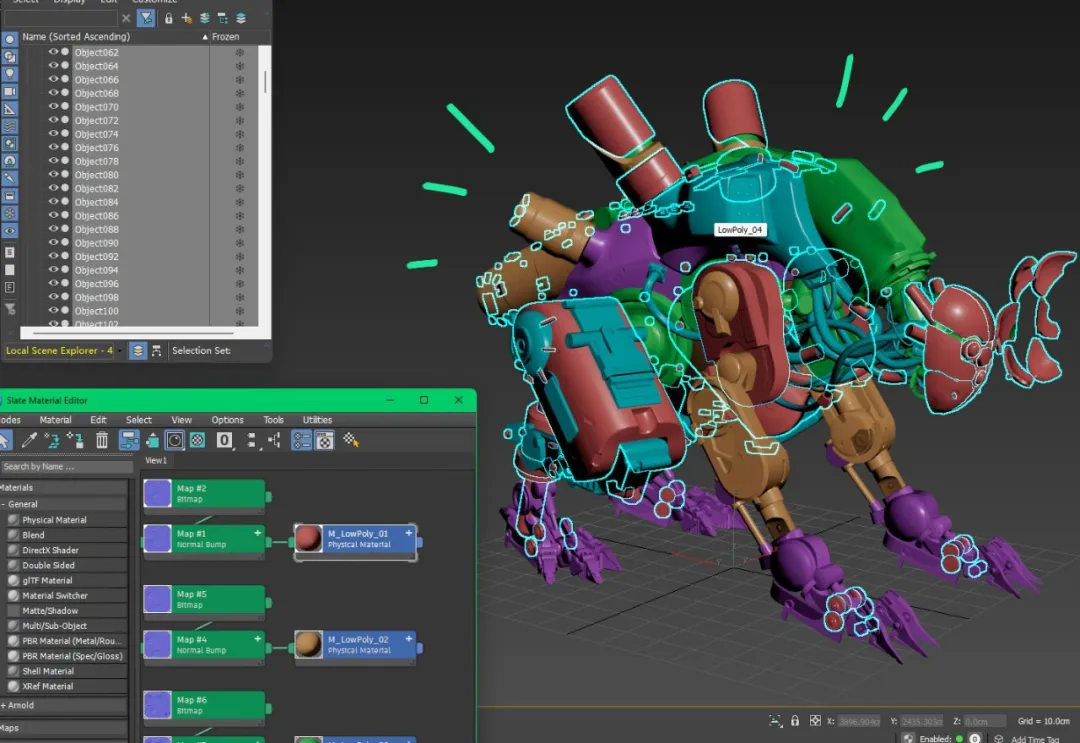Click sort by layer icon in Scene Explorer
This screenshot has width=1080, height=743.
pyautogui.click(x=138, y=351)
